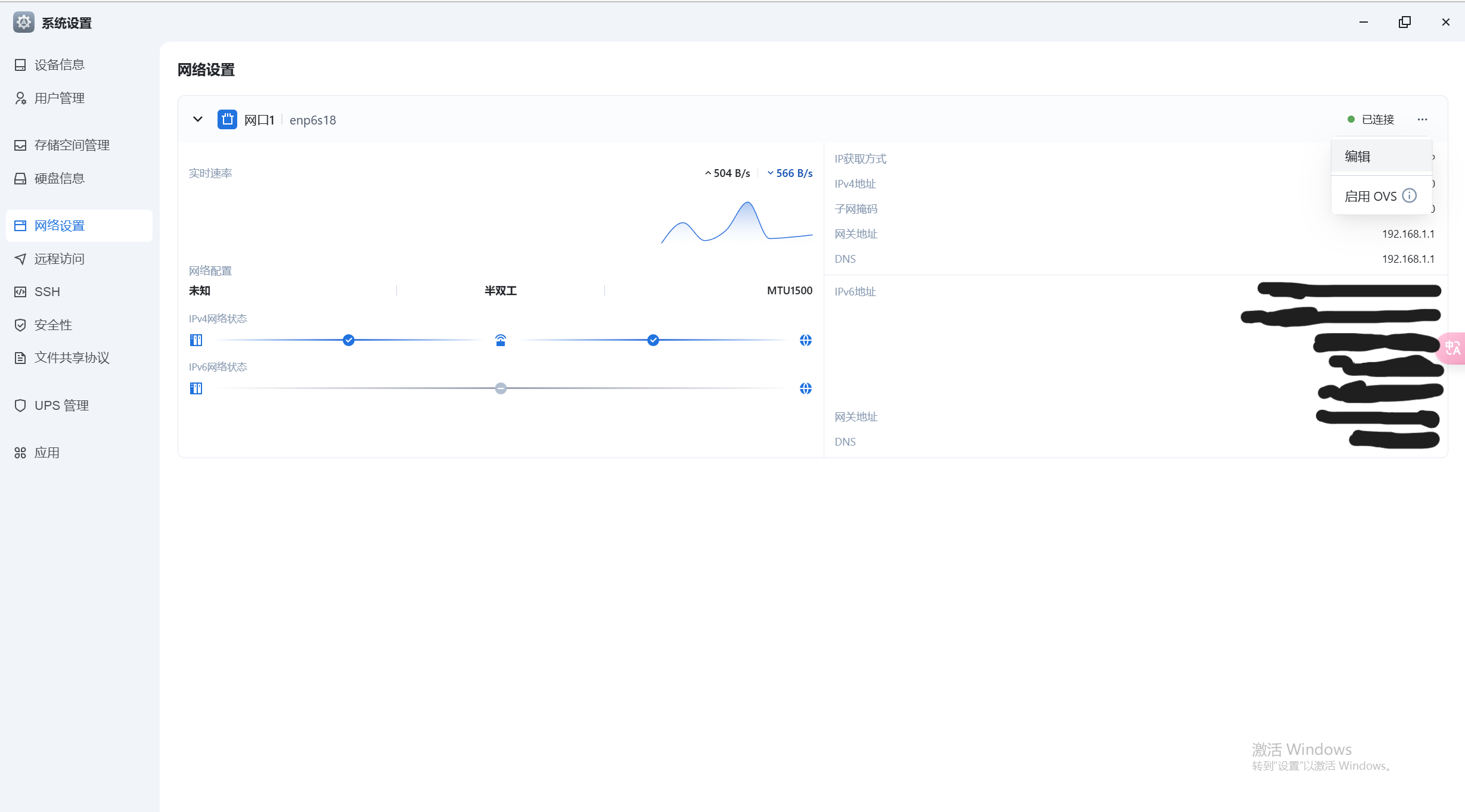The width and height of the screenshot is (1465, 812).
Task: Click the IPv4 device icon on left
Action: tap(196, 340)
